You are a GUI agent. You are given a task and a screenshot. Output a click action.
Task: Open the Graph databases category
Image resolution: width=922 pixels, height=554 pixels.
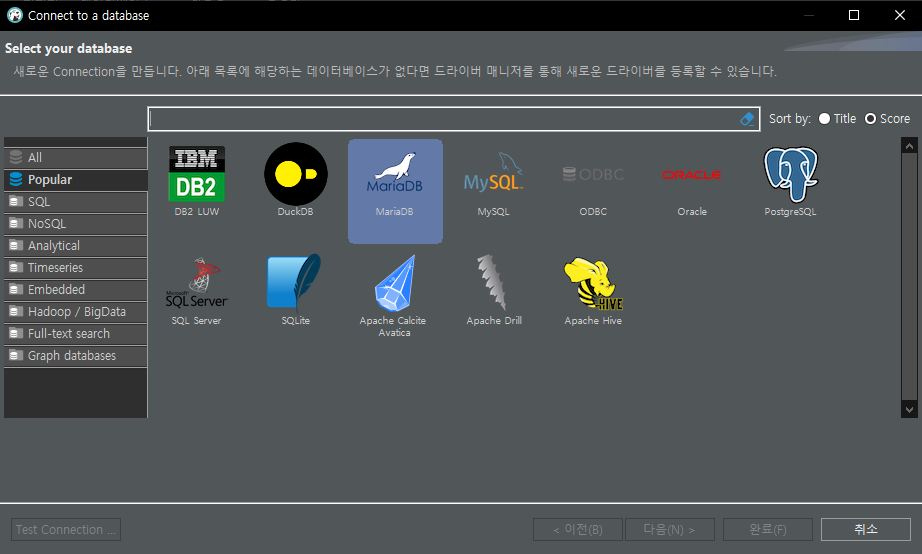pos(75,356)
